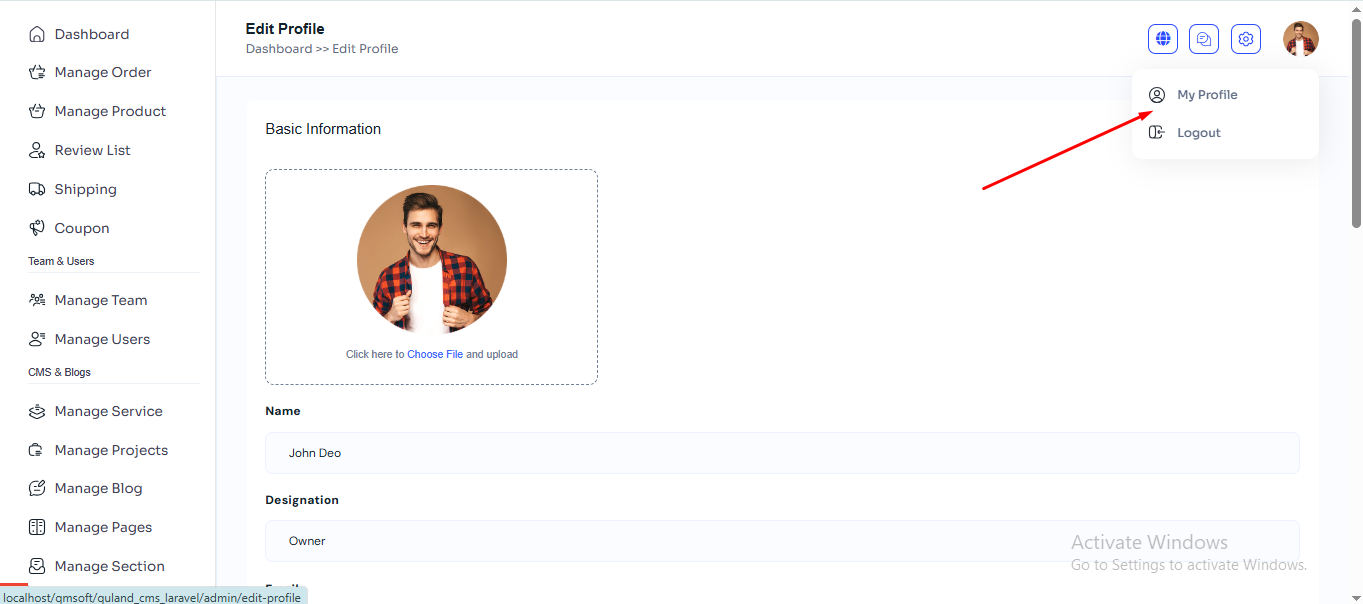This screenshot has height=604, width=1363.
Task: Open Manage Product in the sidebar
Action: [110, 111]
